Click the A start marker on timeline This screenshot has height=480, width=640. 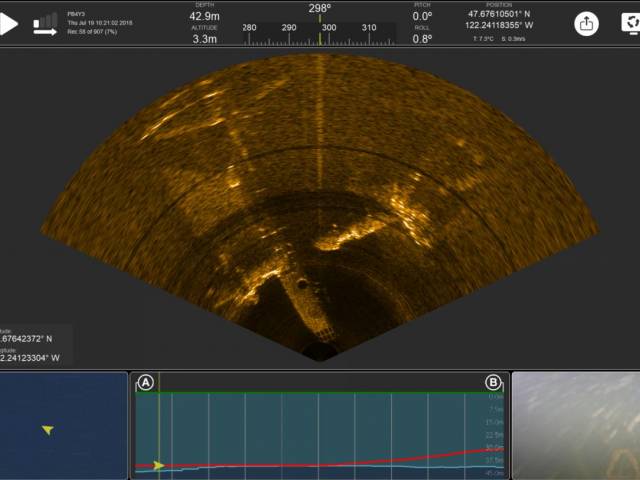coord(146,383)
